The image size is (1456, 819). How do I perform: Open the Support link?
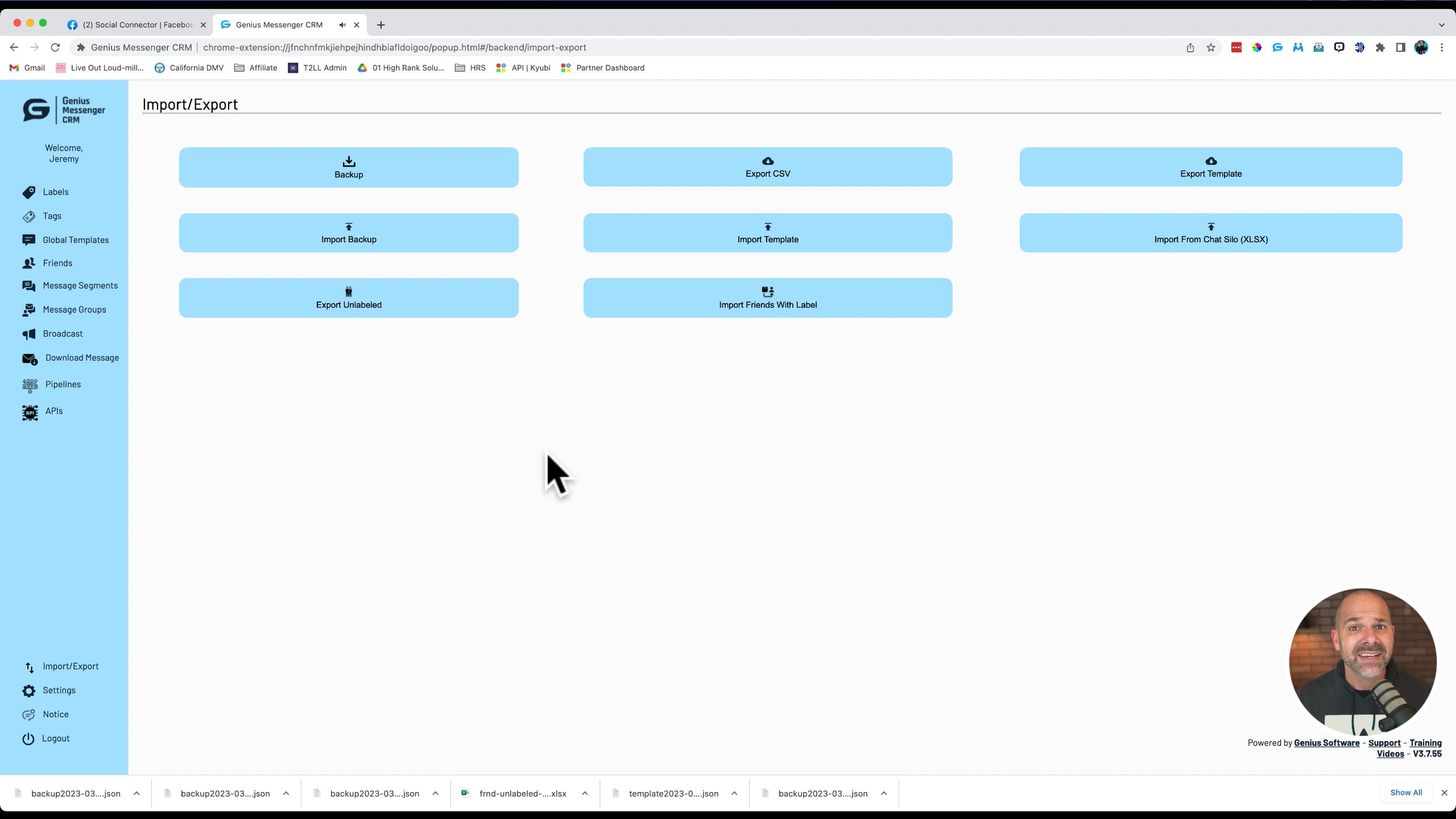[x=1384, y=743]
